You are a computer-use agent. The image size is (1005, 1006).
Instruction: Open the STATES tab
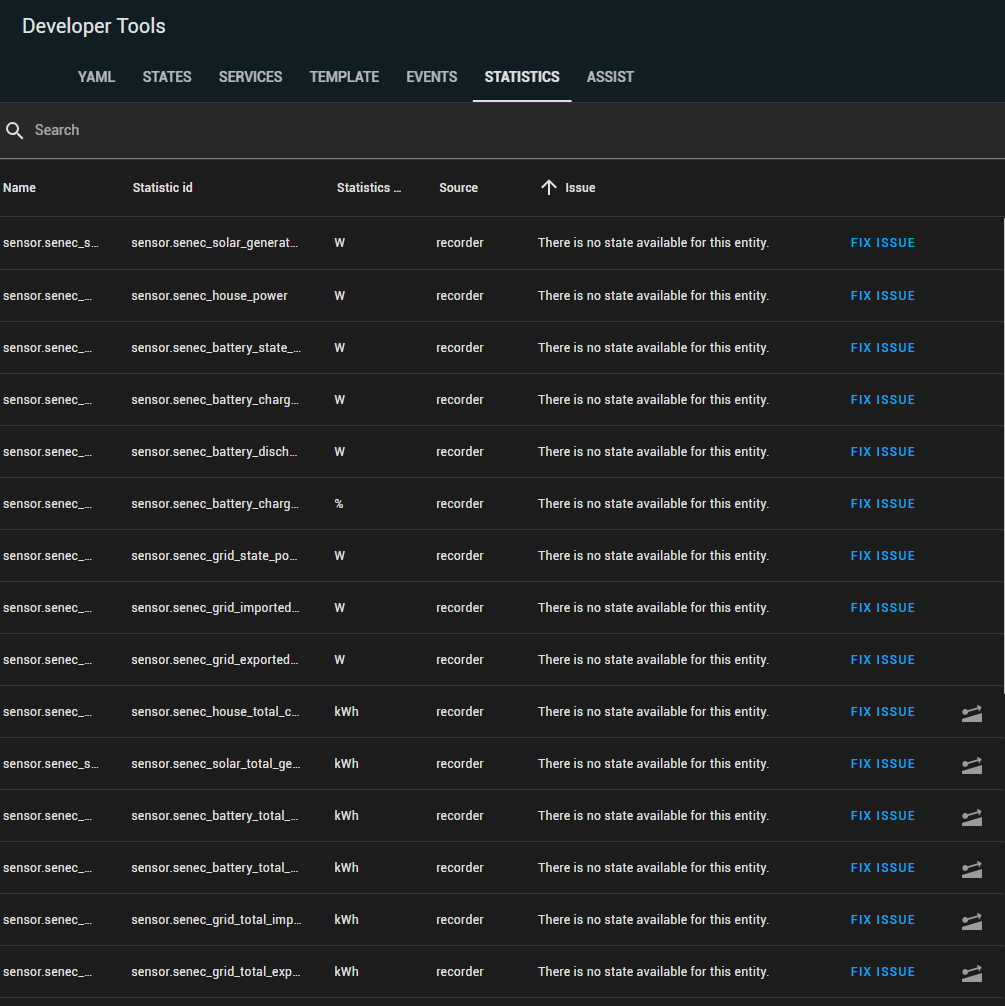pyautogui.click(x=166, y=77)
